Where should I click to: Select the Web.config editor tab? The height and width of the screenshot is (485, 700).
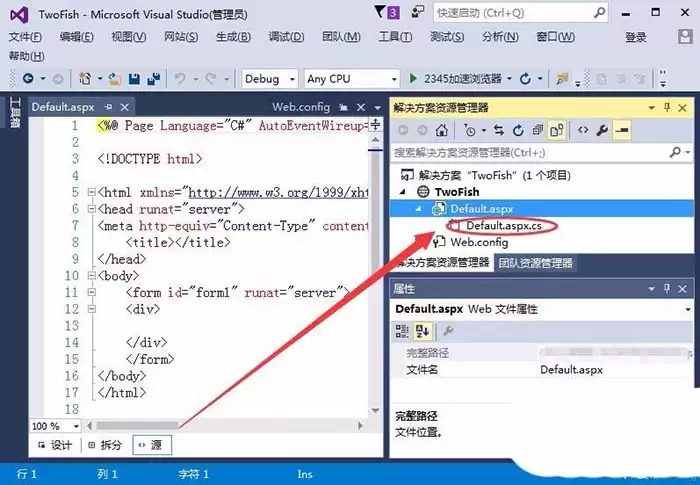[x=301, y=107]
